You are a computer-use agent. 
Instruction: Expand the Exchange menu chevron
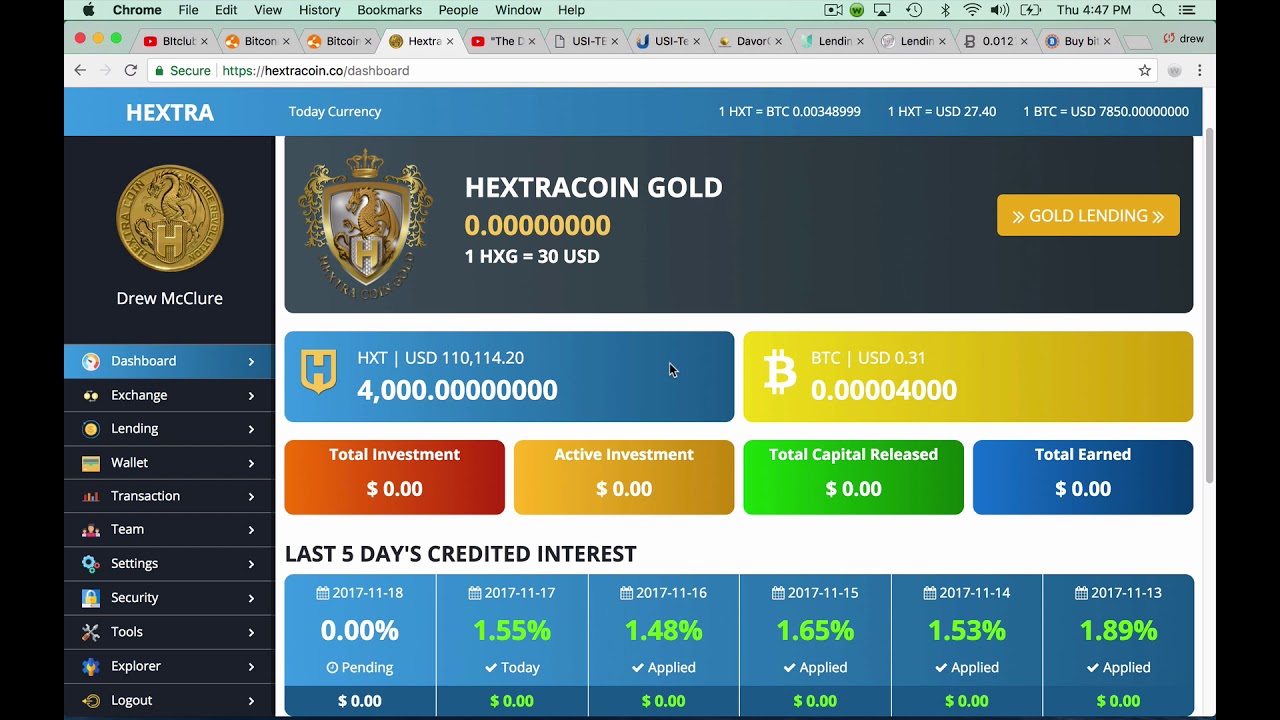pyautogui.click(x=251, y=396)
